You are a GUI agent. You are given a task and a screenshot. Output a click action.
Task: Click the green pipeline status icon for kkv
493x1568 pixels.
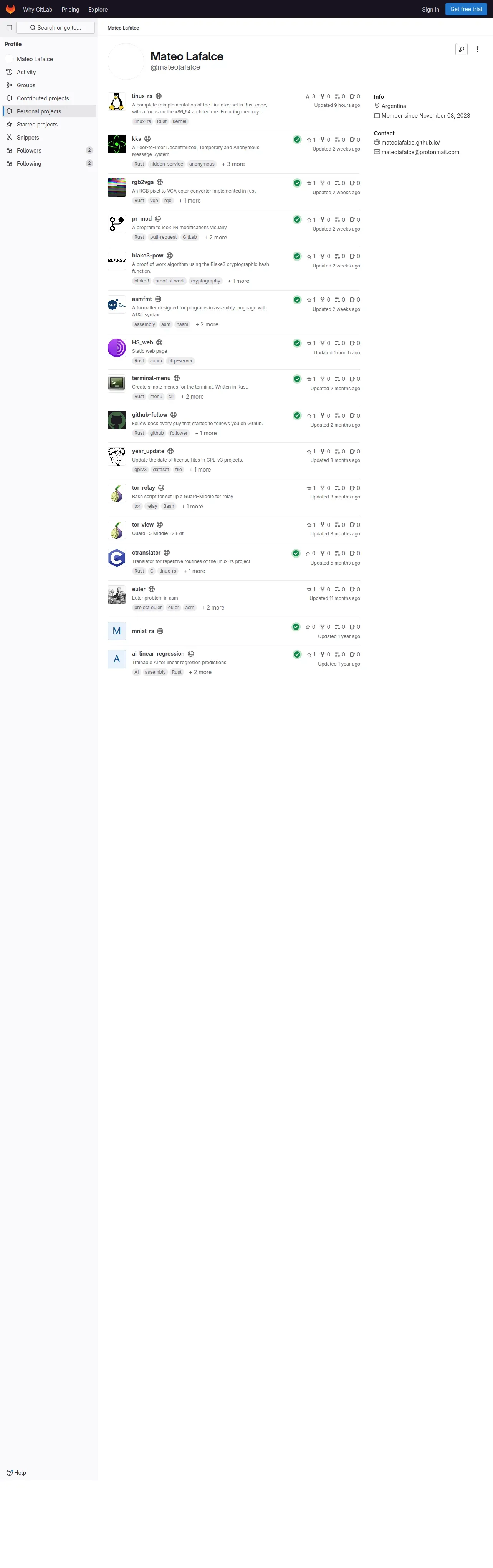297,140
